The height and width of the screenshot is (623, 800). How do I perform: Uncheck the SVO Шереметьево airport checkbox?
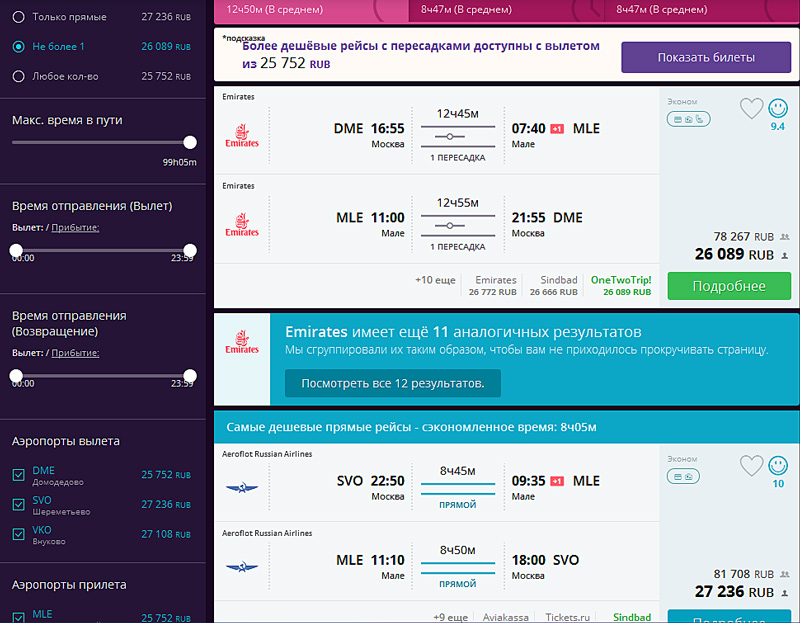(18, 505)
